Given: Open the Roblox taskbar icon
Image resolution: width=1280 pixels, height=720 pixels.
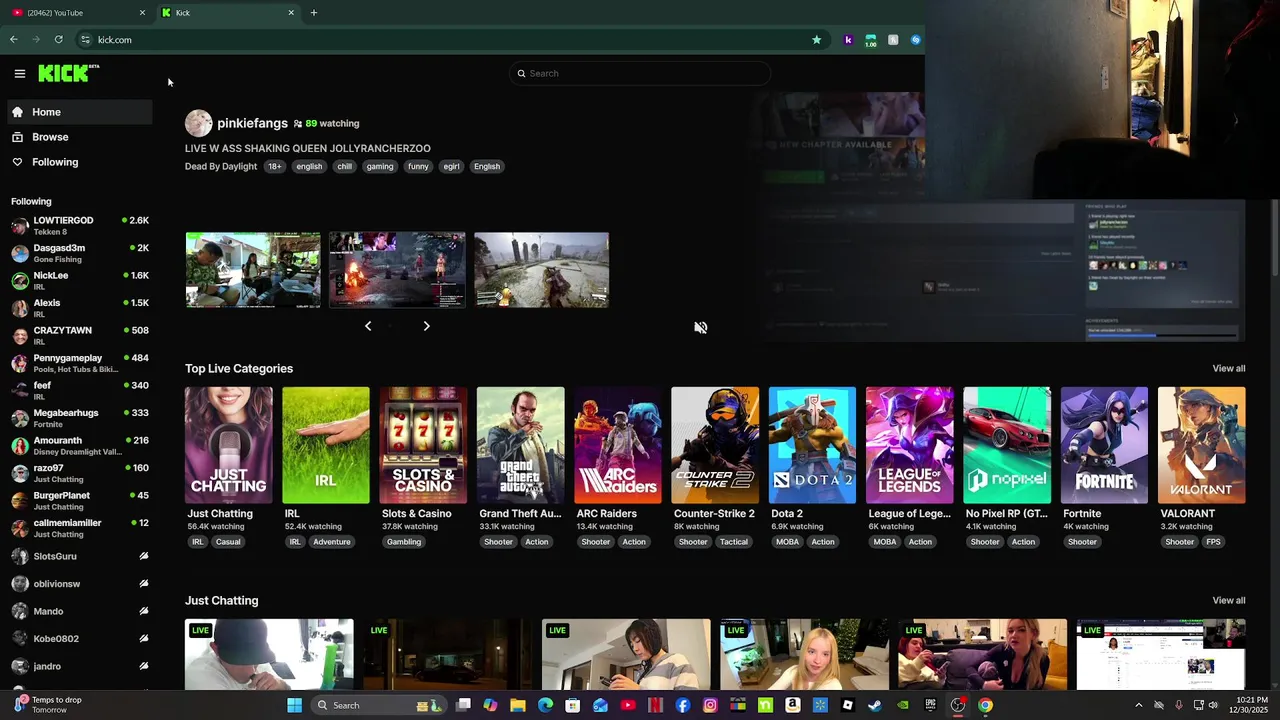Looking at the screenshot, I should [x=848, y=705].
